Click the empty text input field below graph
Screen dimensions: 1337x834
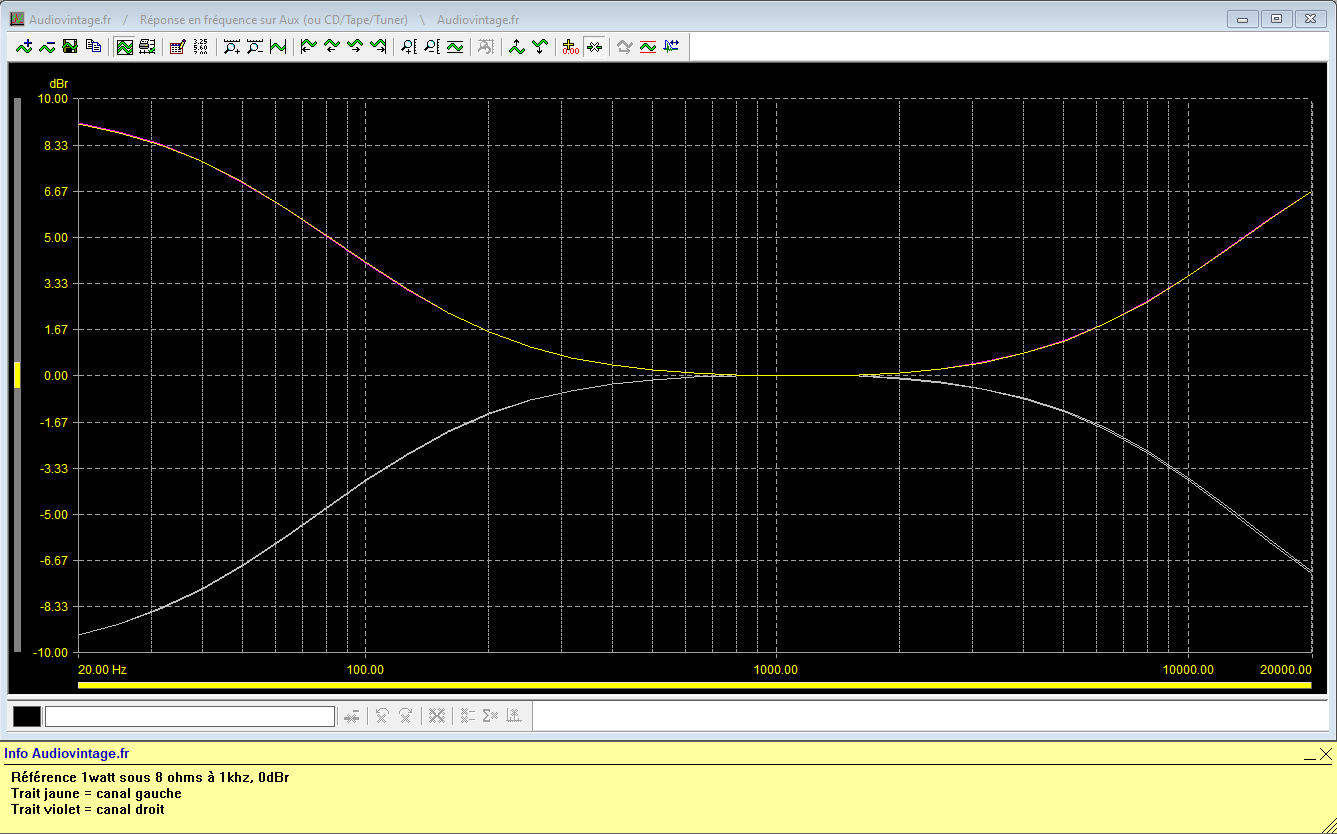pos(190,716)
